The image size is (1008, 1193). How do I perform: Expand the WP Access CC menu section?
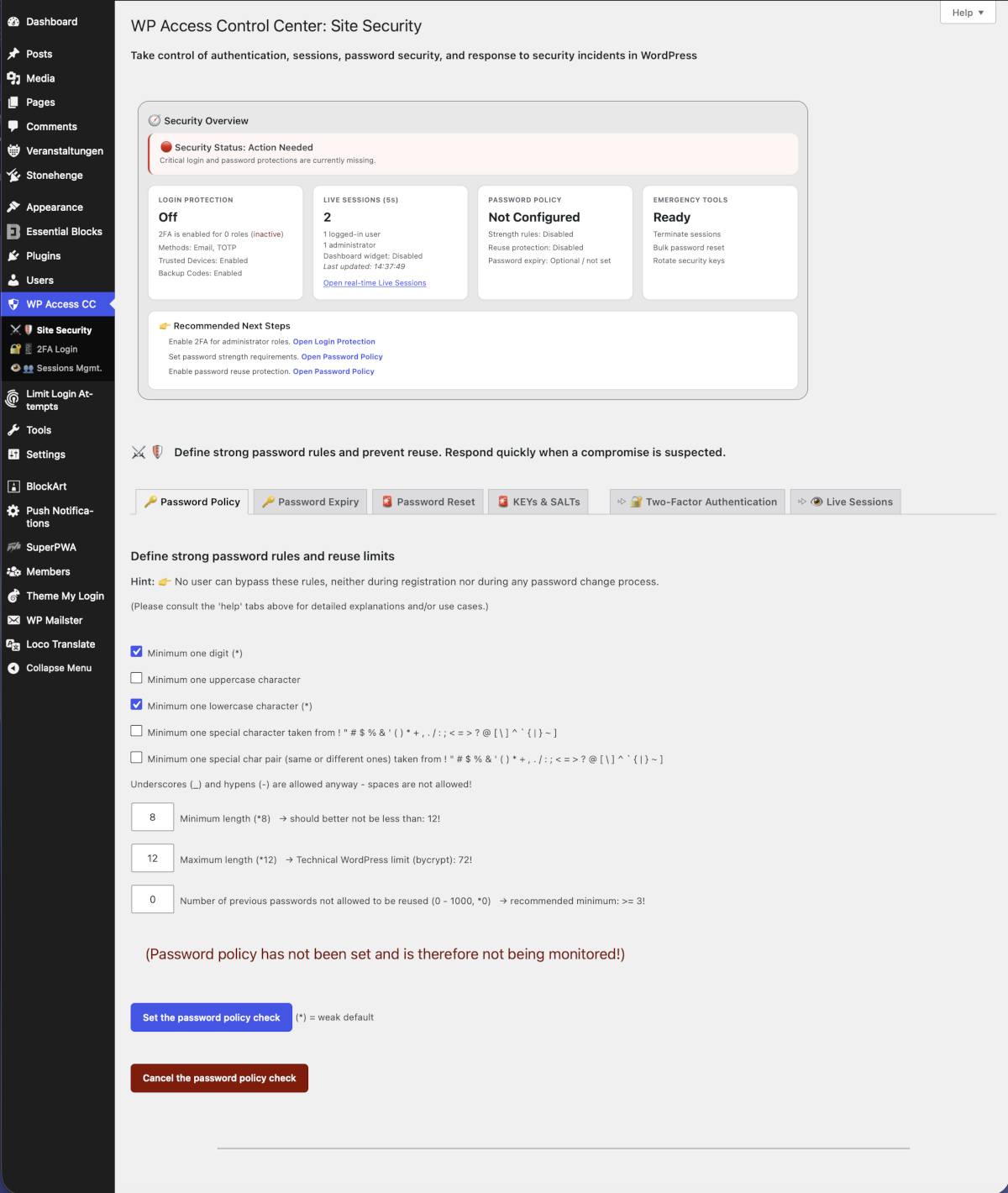pos(58,303)
